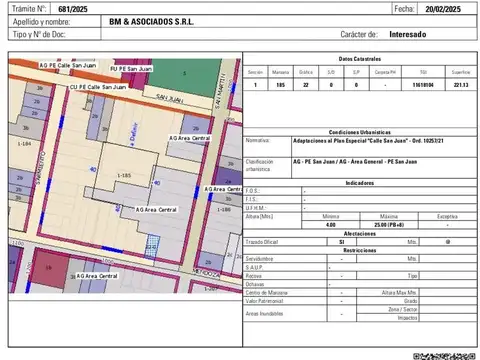Select the minimum height value 4.00
The width and height of the screenshot is (480, 360).
click(331, 225)
